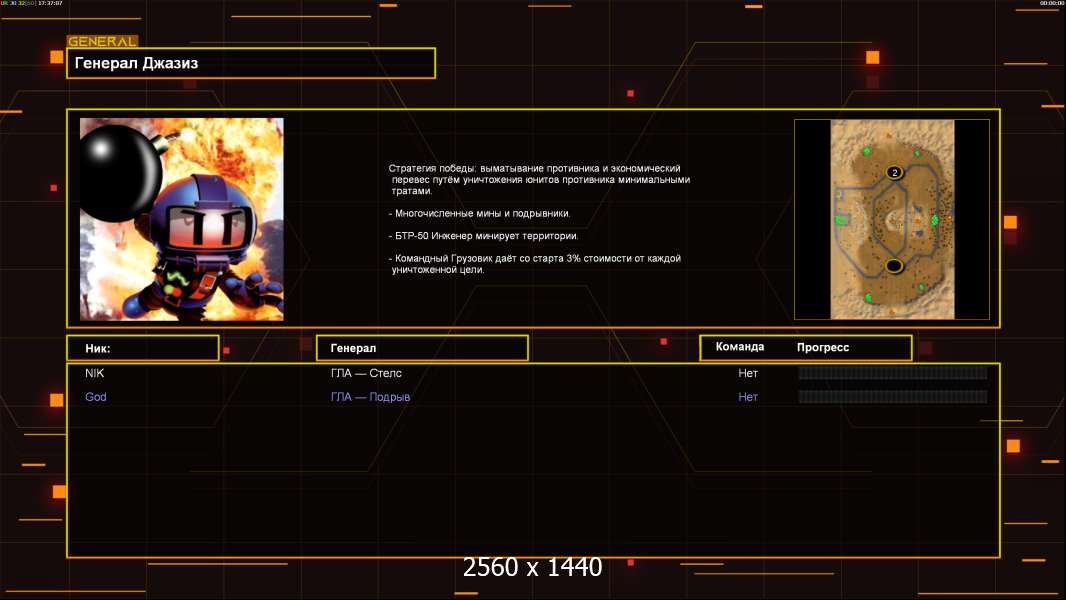Click the timer readout in corner
1066x600 pixels.
tap(1052, 3)
